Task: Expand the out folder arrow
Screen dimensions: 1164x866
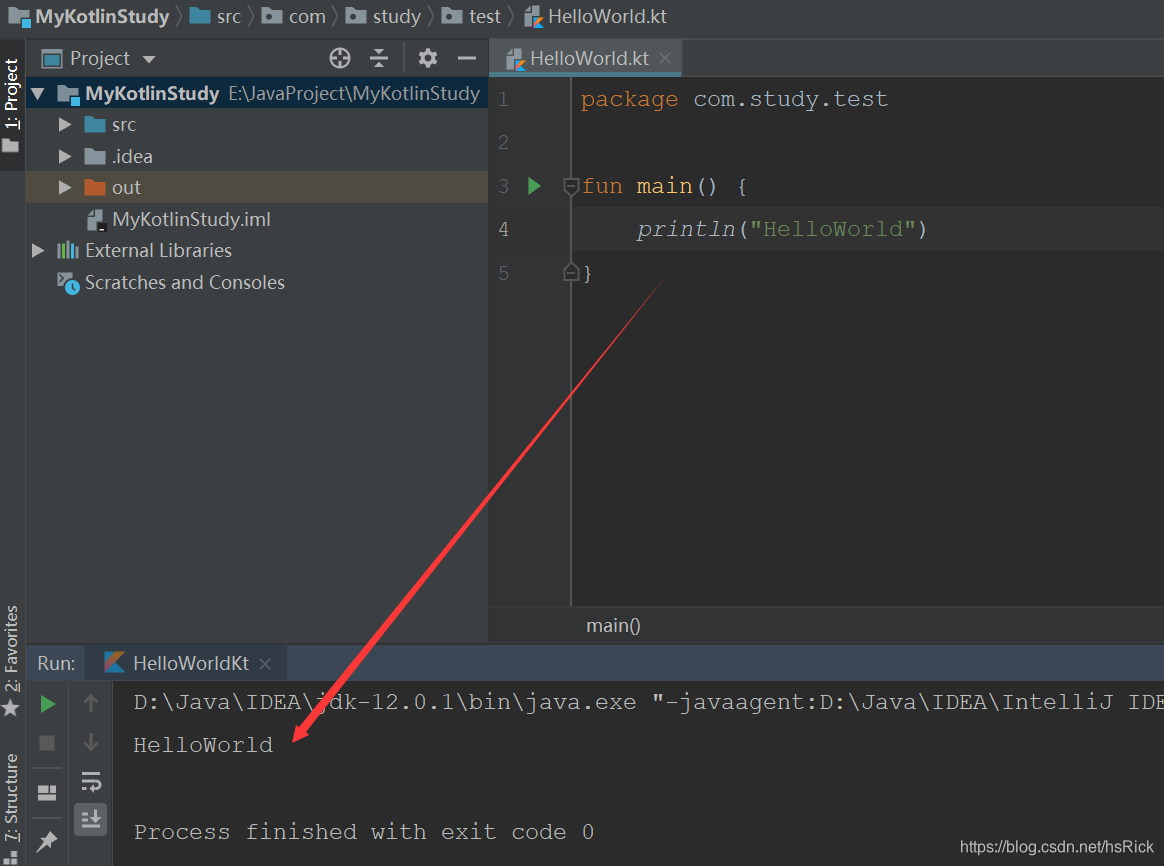Action: click(x=65, y=188)
